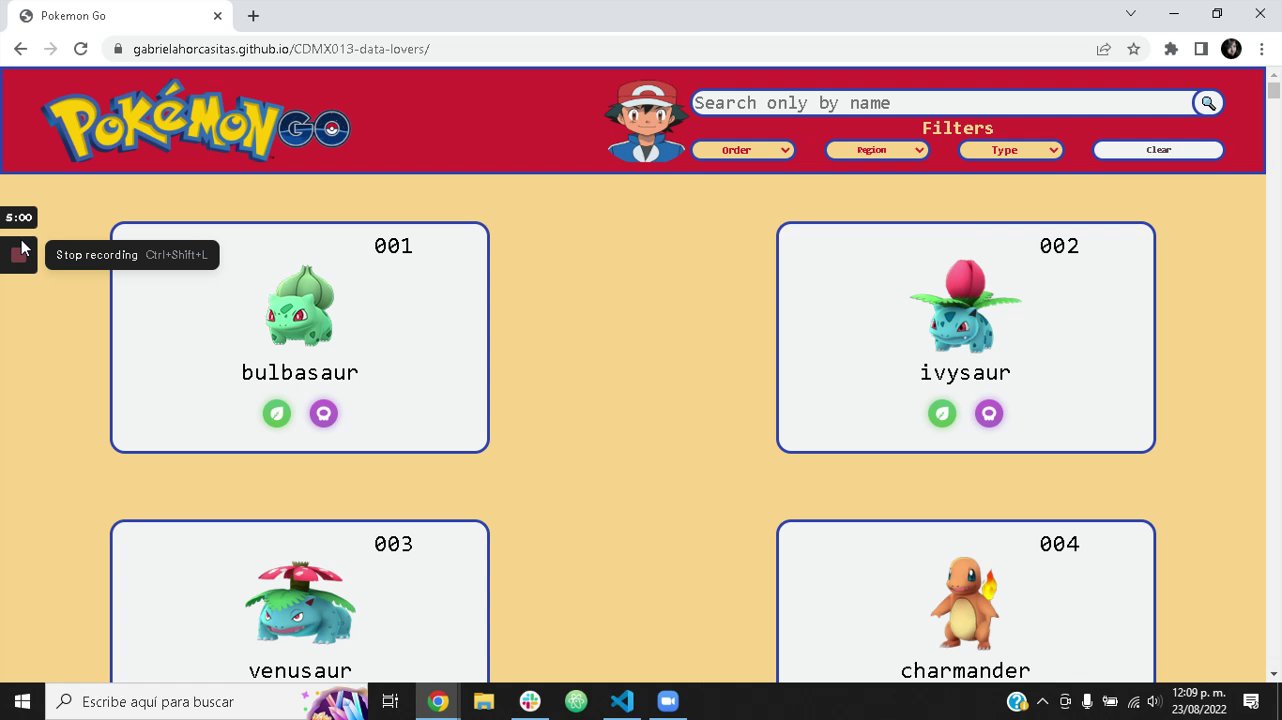Click the browser address bar URL
The height and width of the screenshot is (720, 1282).
[281, 49]
